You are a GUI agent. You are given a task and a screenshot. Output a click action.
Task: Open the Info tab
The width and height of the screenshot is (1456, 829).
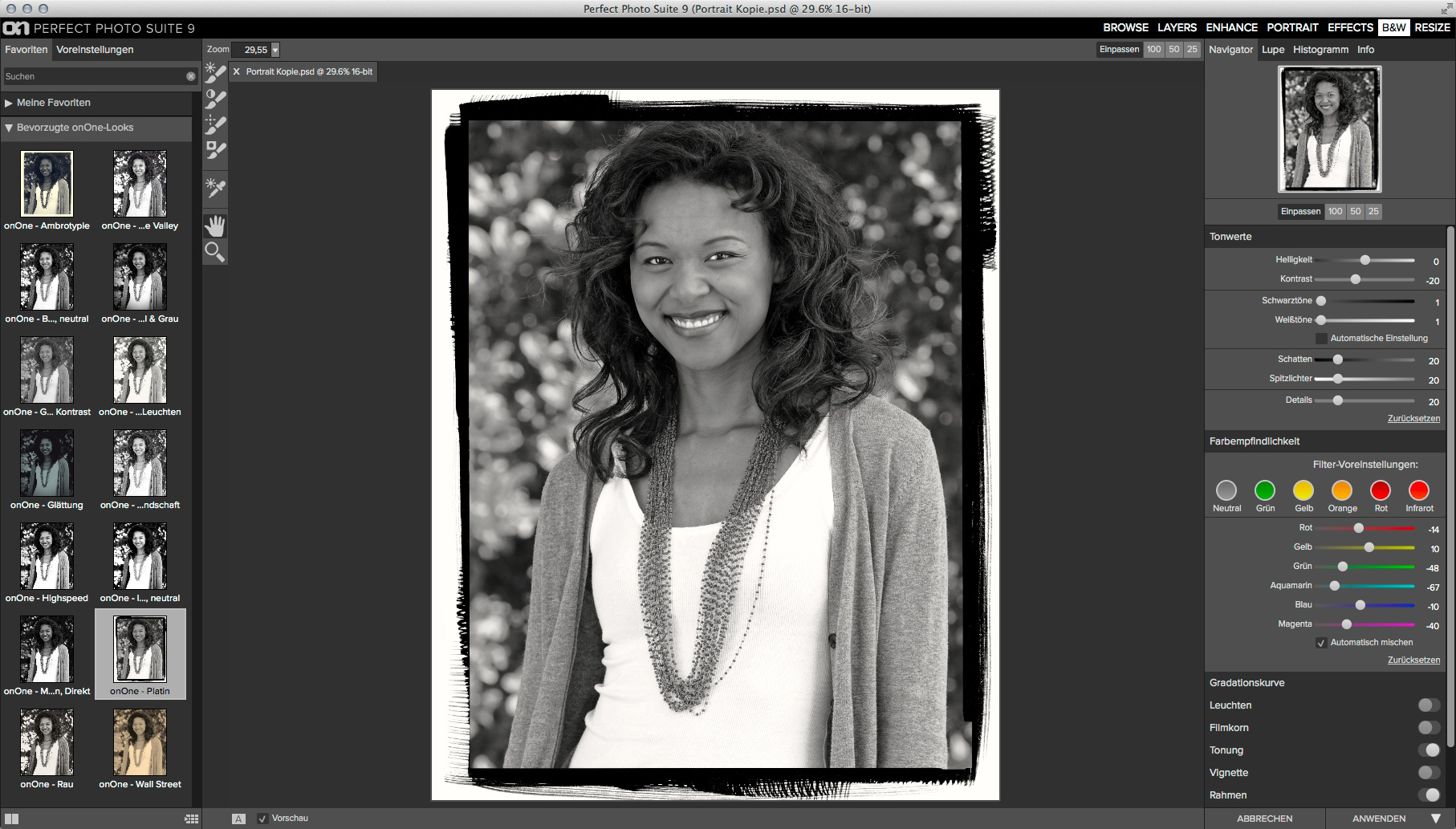tap(1365, 50)
